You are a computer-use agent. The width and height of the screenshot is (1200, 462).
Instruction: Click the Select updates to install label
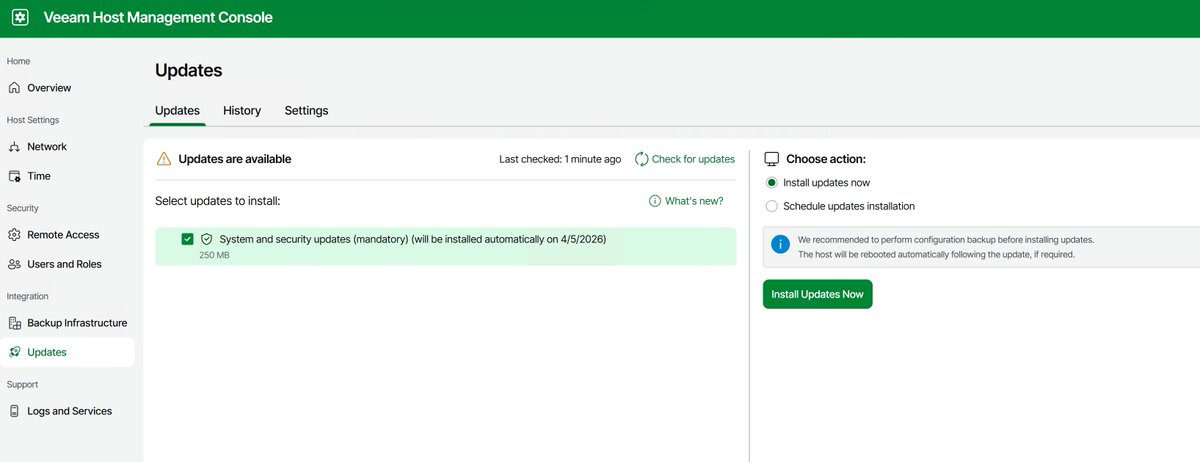218,201
